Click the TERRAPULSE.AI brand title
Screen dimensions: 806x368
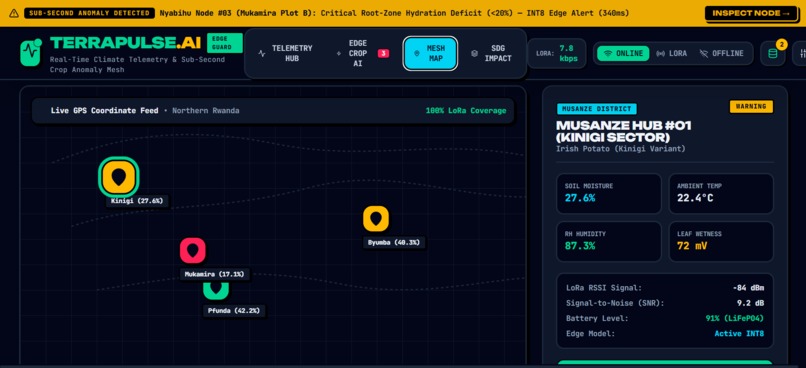click(x=125, y=43)
